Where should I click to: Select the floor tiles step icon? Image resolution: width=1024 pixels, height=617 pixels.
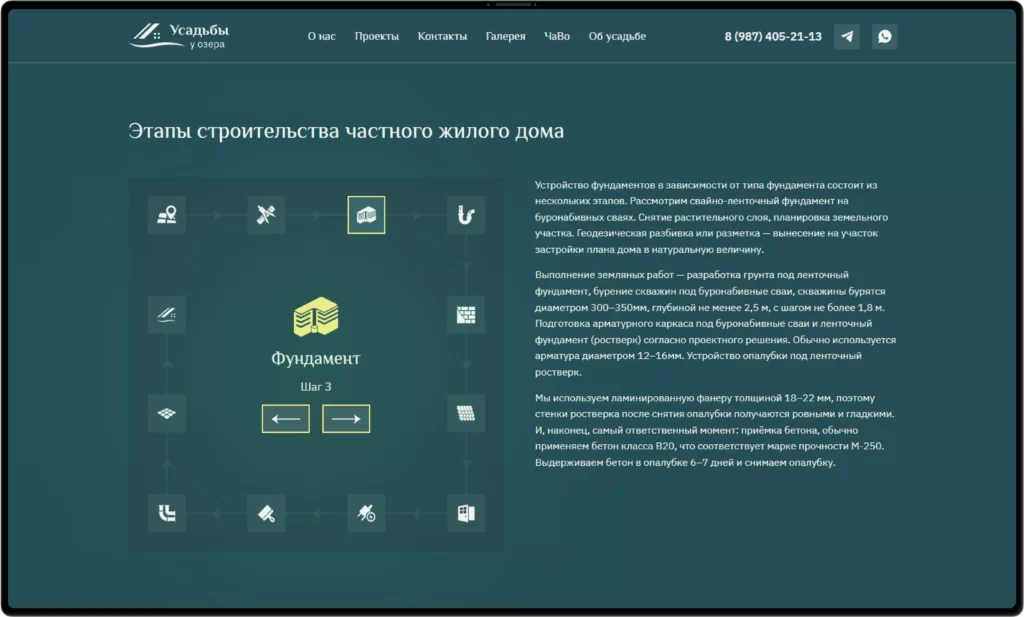click(167, 413)
